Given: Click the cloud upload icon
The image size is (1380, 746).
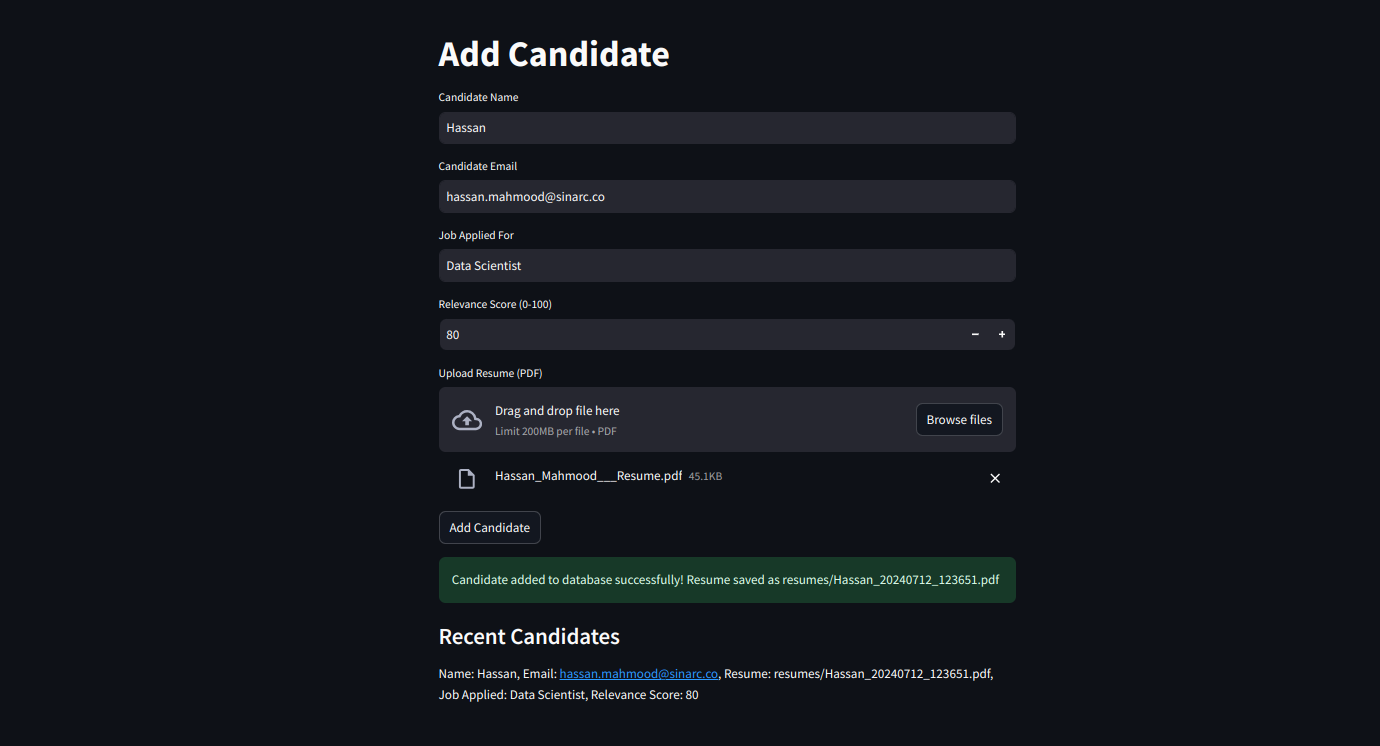Looking at the screenshot, I should click(x=467, y=420).
